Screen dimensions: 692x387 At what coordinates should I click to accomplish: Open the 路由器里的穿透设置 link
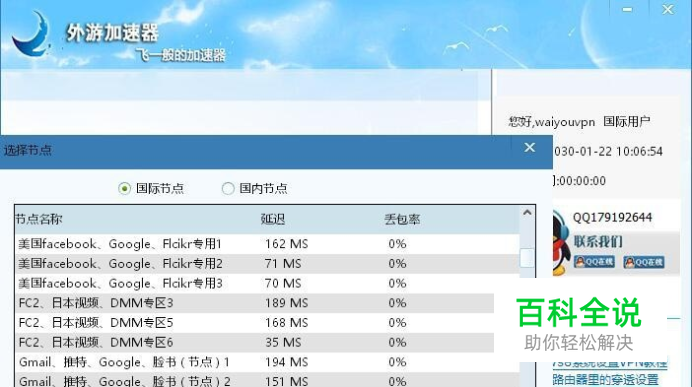pyautogui.click(x=605, y=379)
